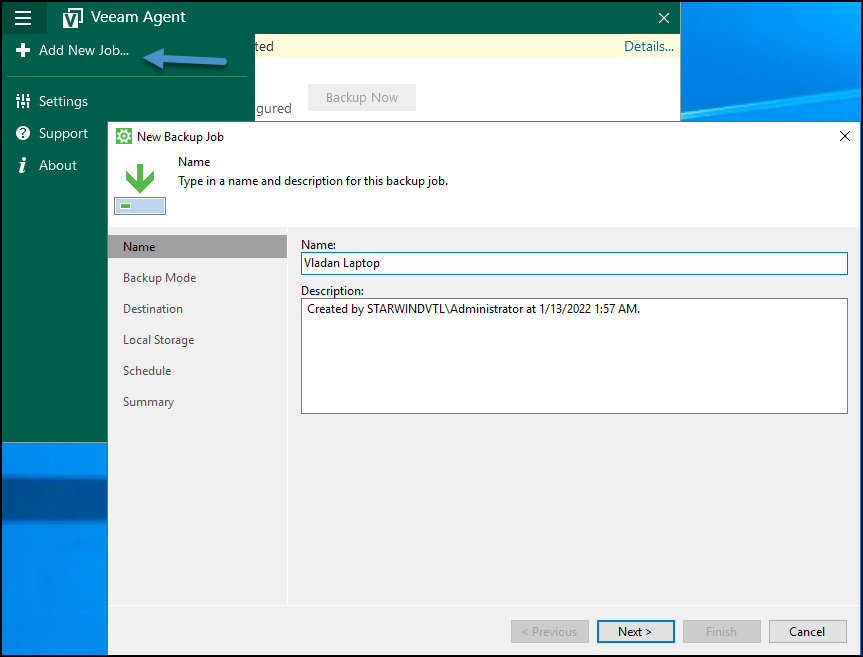The height and width of the screenshot is (657, 863).
Task: Close the New Backup Job dialog
Action: (x=845, y=136)
